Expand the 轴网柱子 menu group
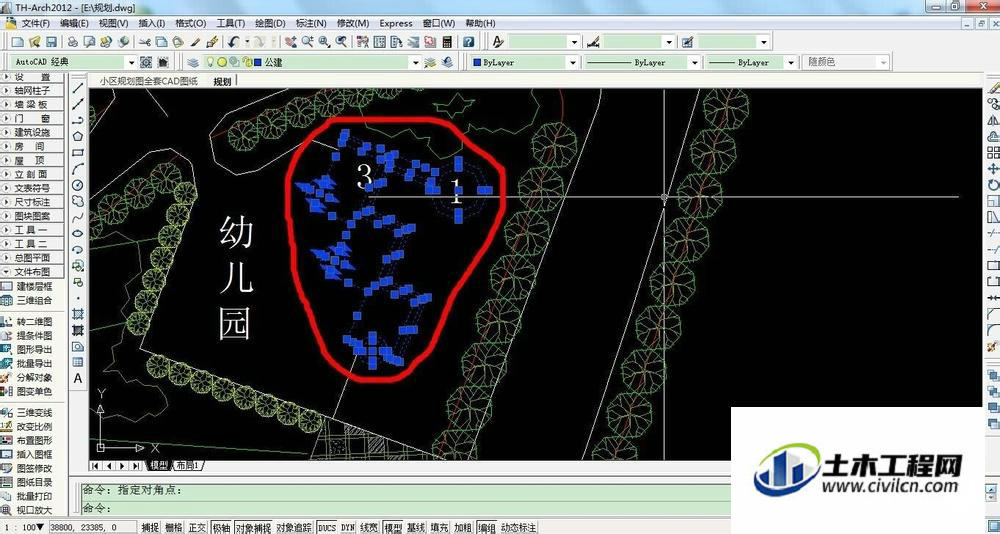 tap(33, 91)
